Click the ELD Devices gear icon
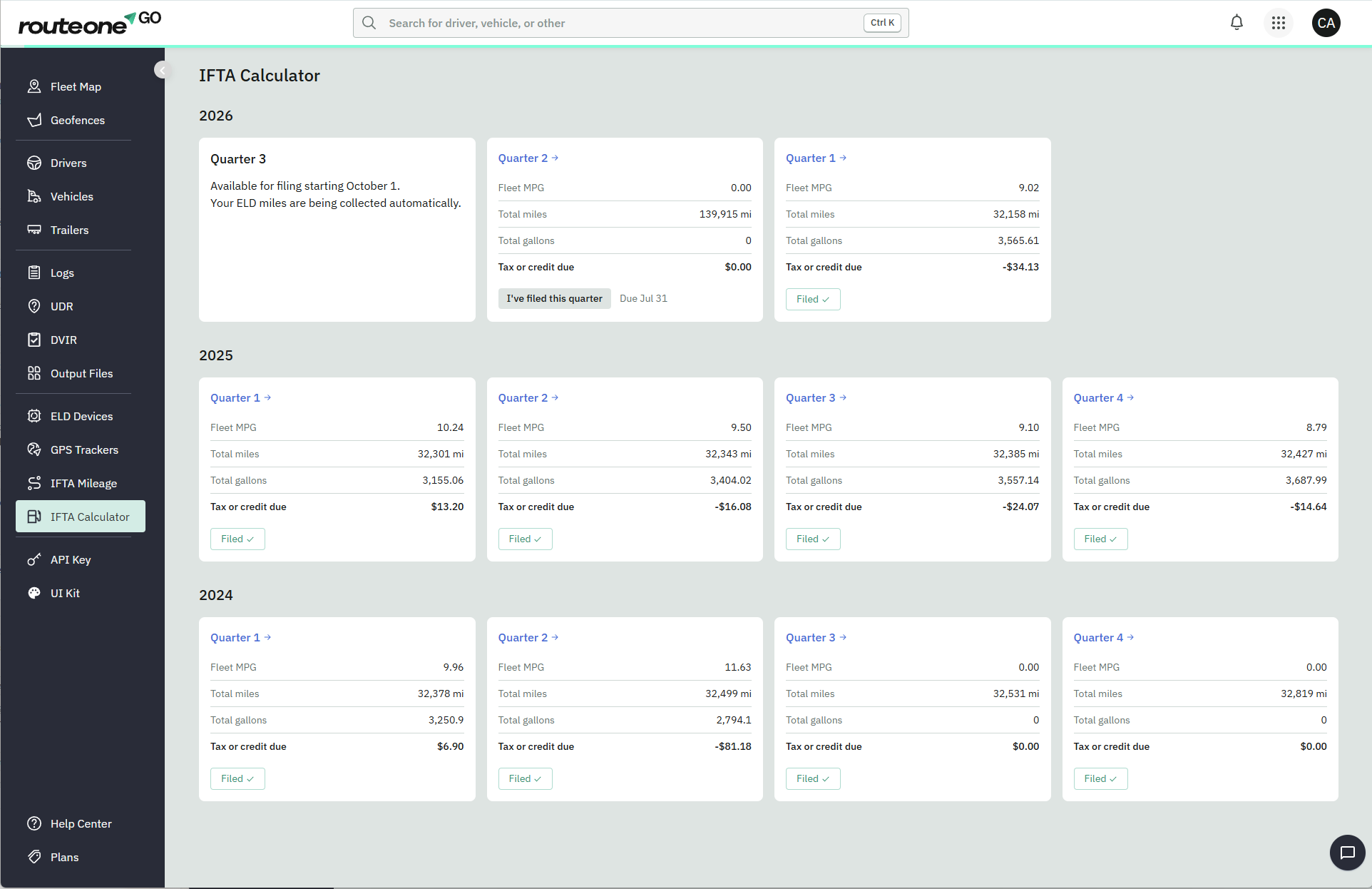 tap(34, 416)
